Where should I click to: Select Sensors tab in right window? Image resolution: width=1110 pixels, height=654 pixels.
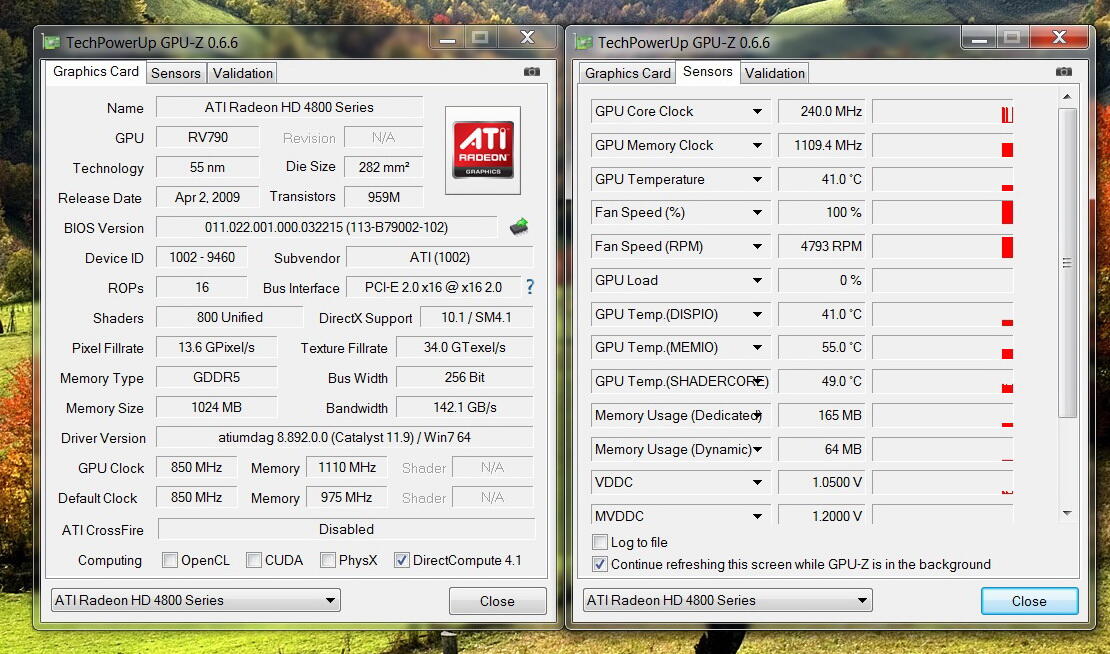[707, 71]
